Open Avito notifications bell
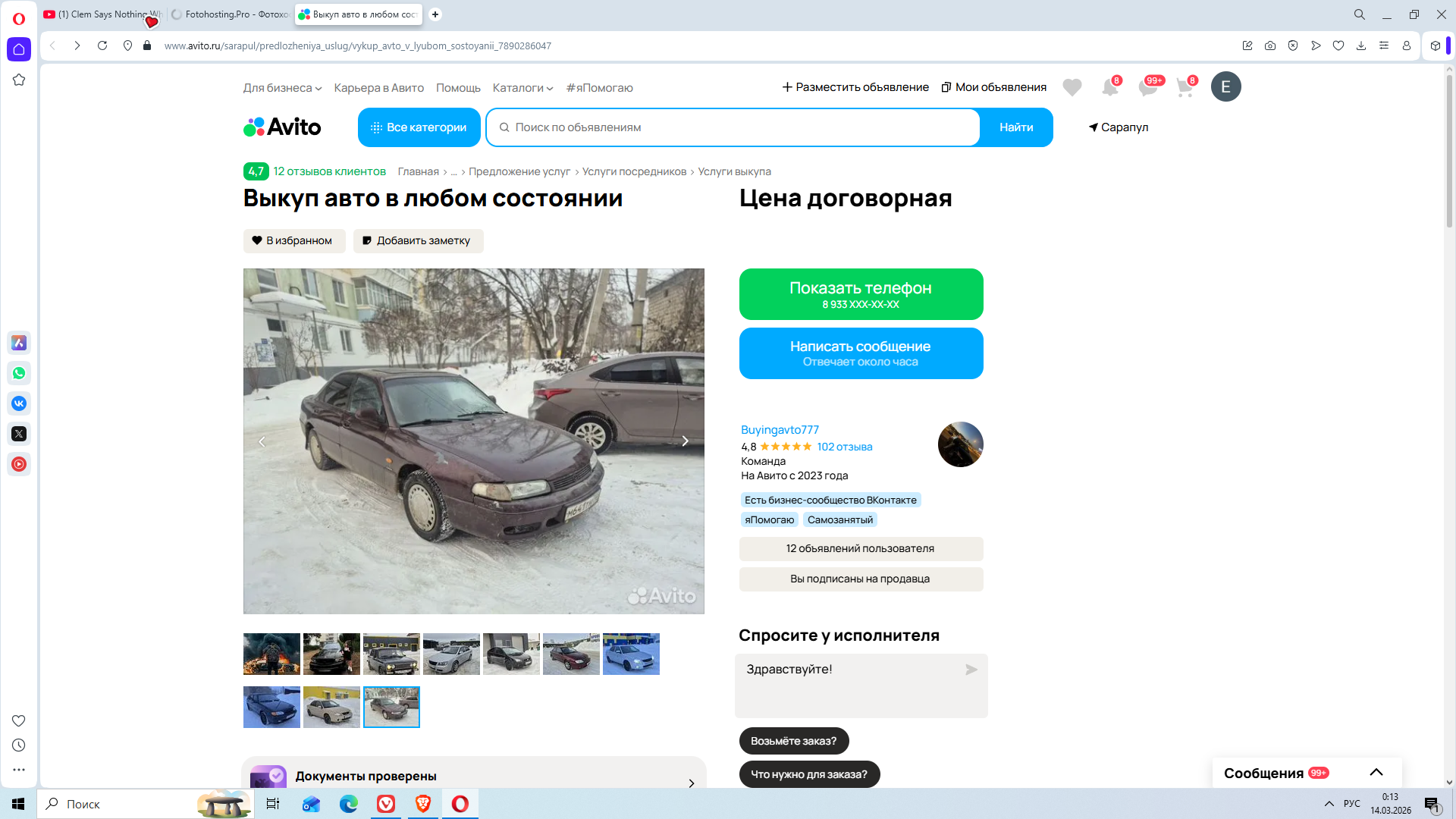Screen dimensions: 1456x819 (x=1109, y=87)
